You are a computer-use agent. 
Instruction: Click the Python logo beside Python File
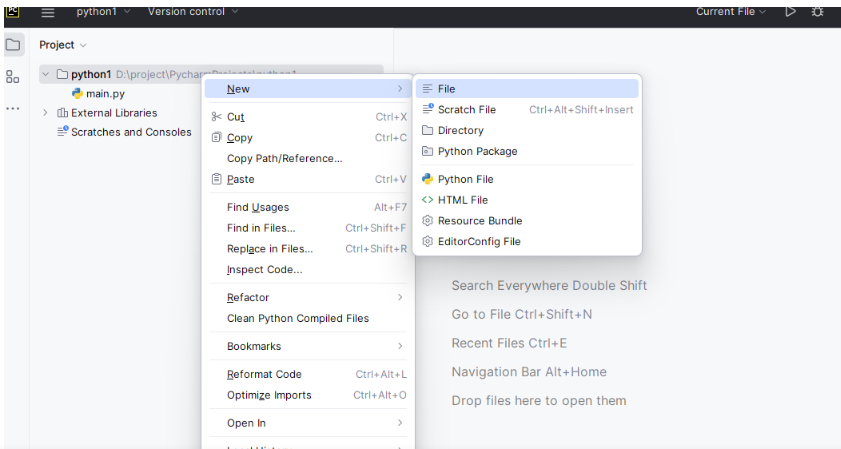[x=427, y=179]
